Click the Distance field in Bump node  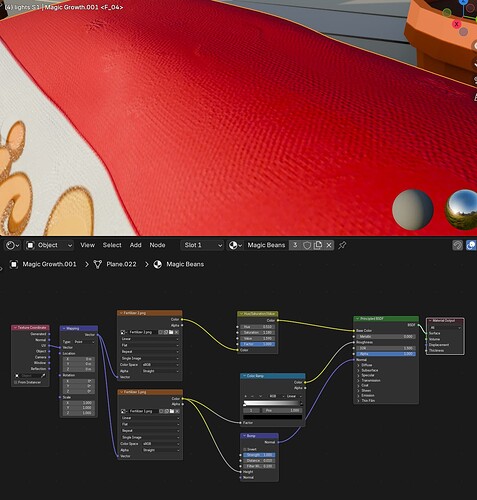(259, 461)
